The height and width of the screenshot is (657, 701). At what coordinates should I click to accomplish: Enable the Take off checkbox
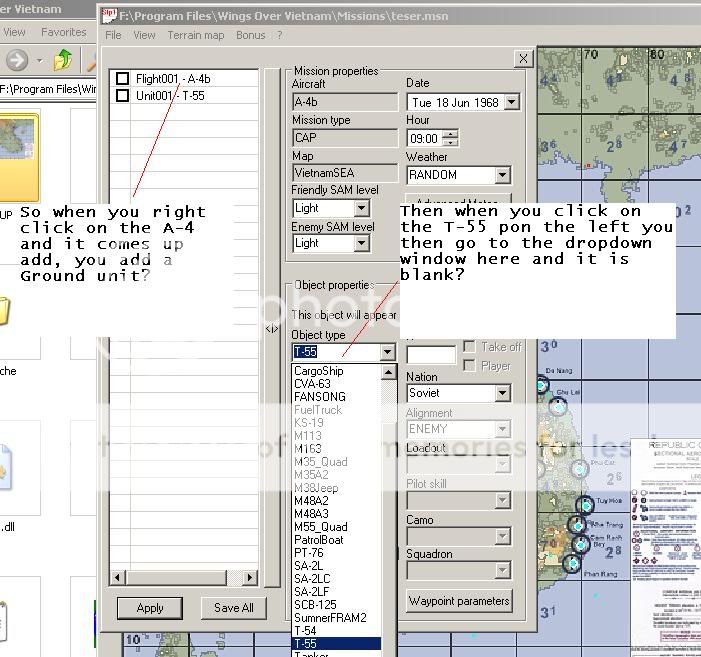click(x=469, y=346)
